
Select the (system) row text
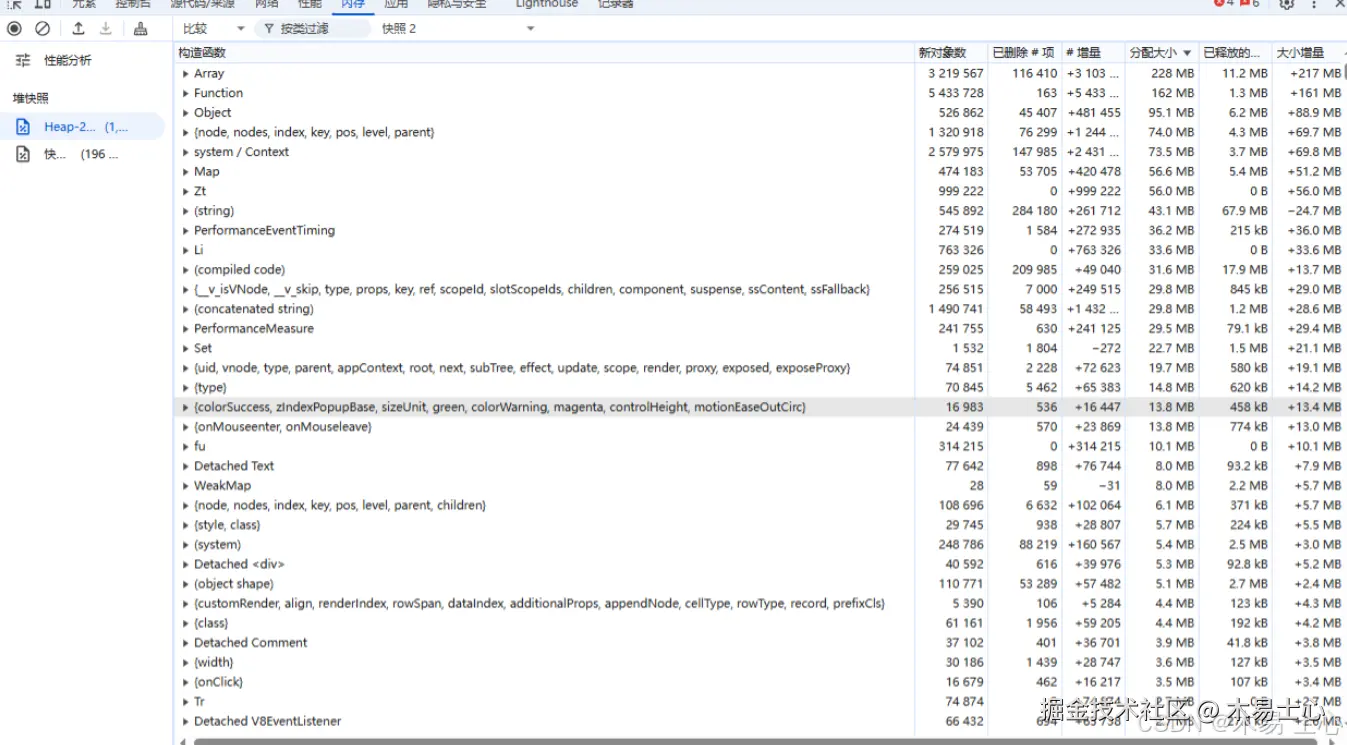pyautogui.click(x=218, y=545)
